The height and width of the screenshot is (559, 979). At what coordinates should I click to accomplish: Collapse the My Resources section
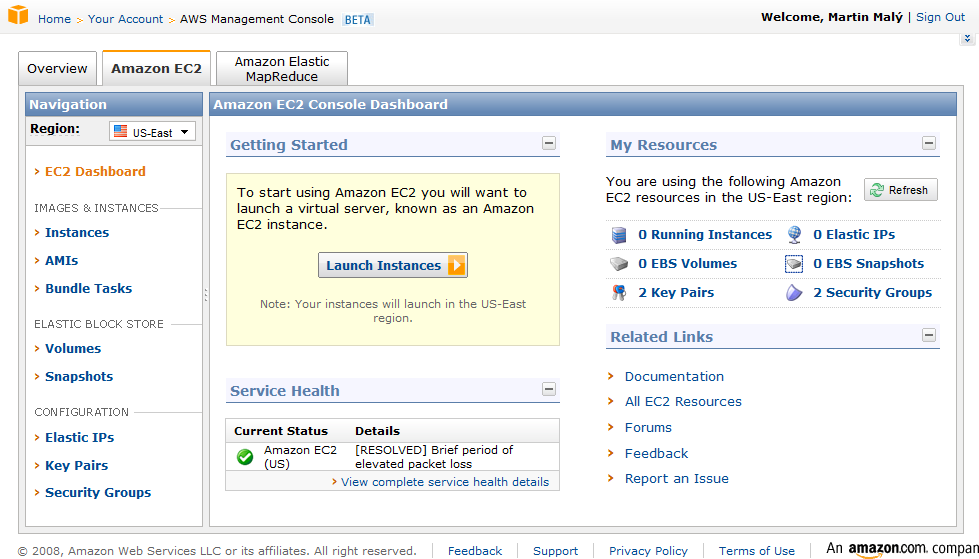point(929,143)
